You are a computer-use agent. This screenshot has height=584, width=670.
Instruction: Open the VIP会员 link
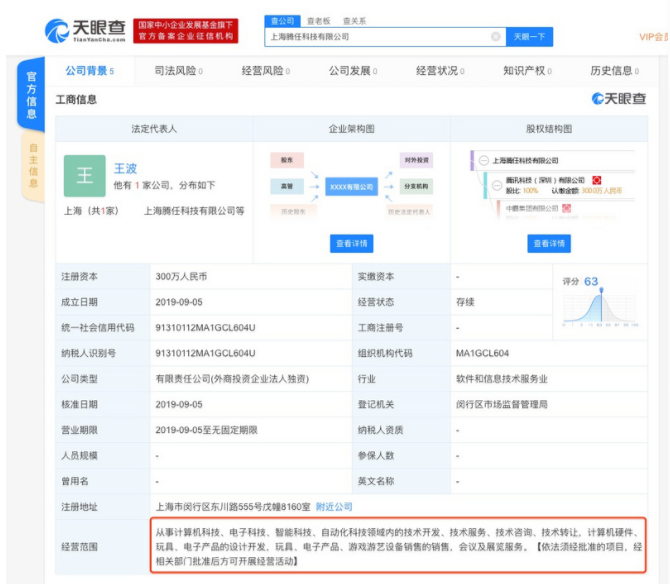(654, 37)
